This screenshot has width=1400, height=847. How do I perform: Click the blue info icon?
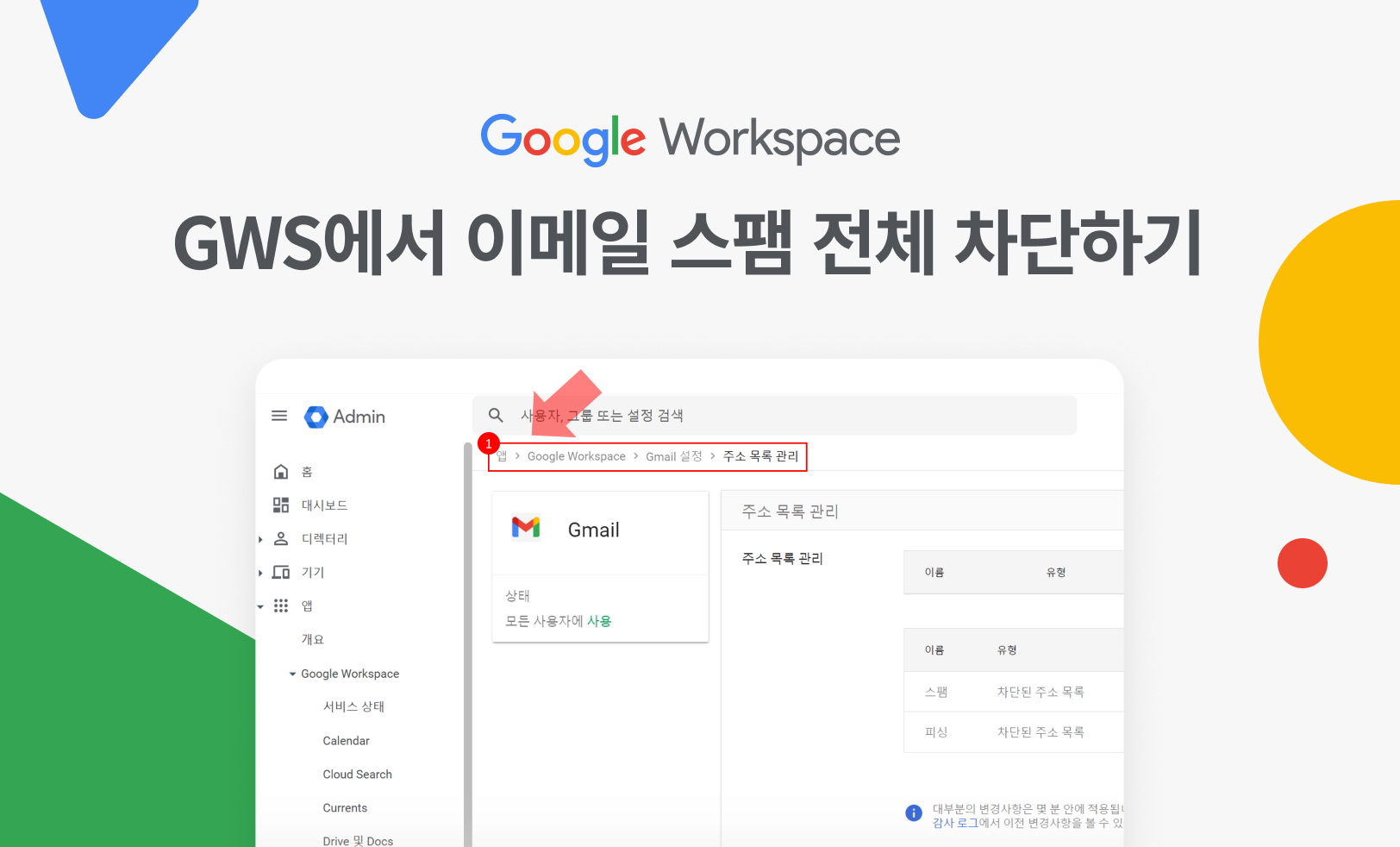pos(914,812)
